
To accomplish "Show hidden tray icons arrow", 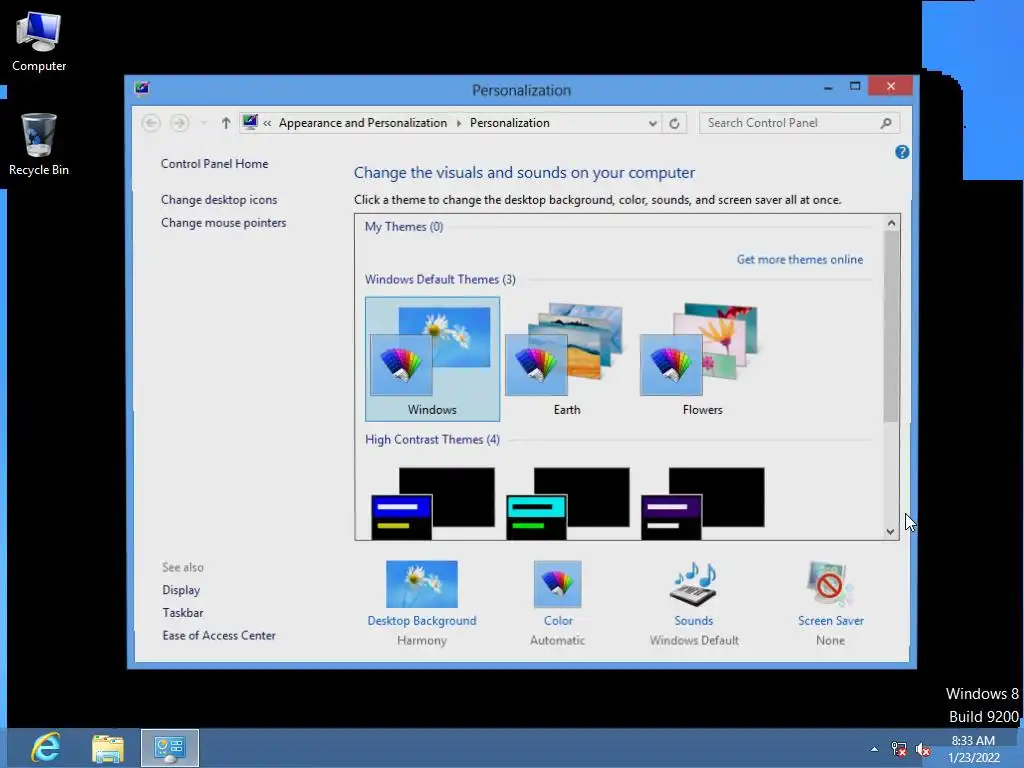I will (874, 749).
